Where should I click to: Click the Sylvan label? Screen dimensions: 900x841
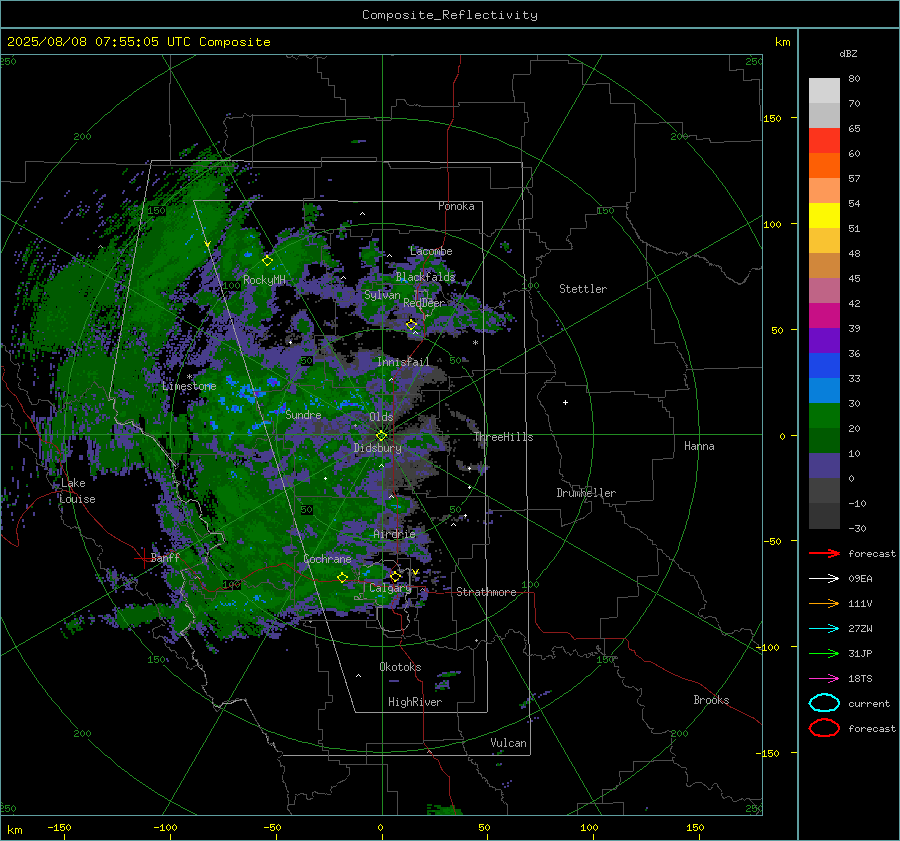pyautogui.click(x=382, y=295)
